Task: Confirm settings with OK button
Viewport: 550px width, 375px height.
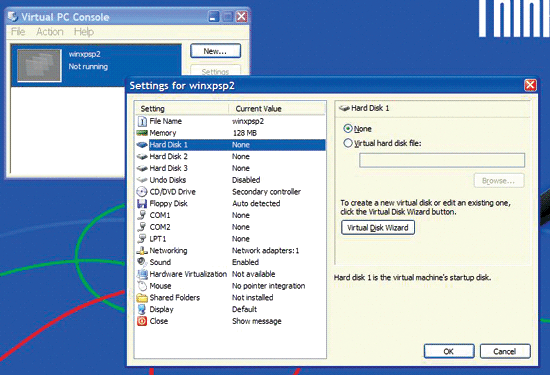Action: tap(449, 351)
